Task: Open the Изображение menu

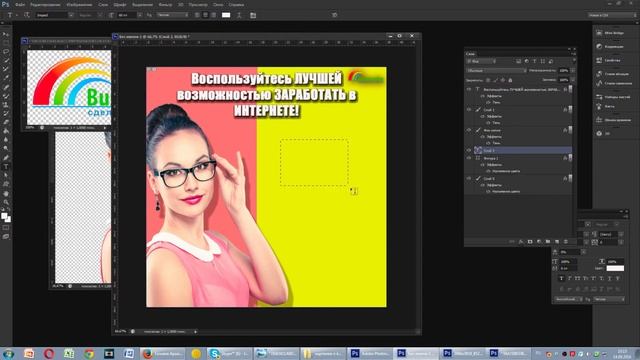Action: pos(79,4)
